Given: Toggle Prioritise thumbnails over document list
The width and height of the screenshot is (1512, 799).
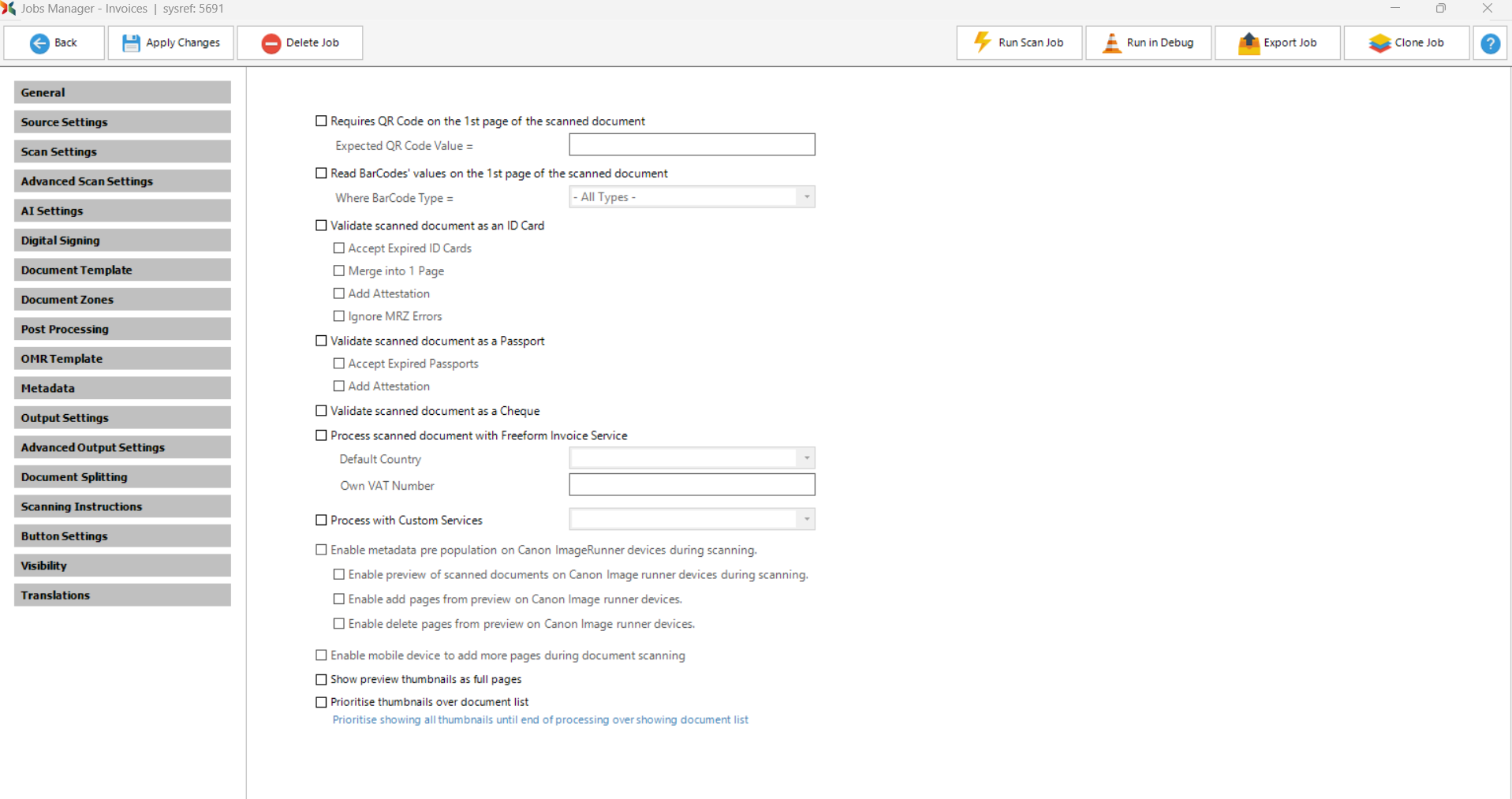Looking at the screenshot, I should 321,702.
